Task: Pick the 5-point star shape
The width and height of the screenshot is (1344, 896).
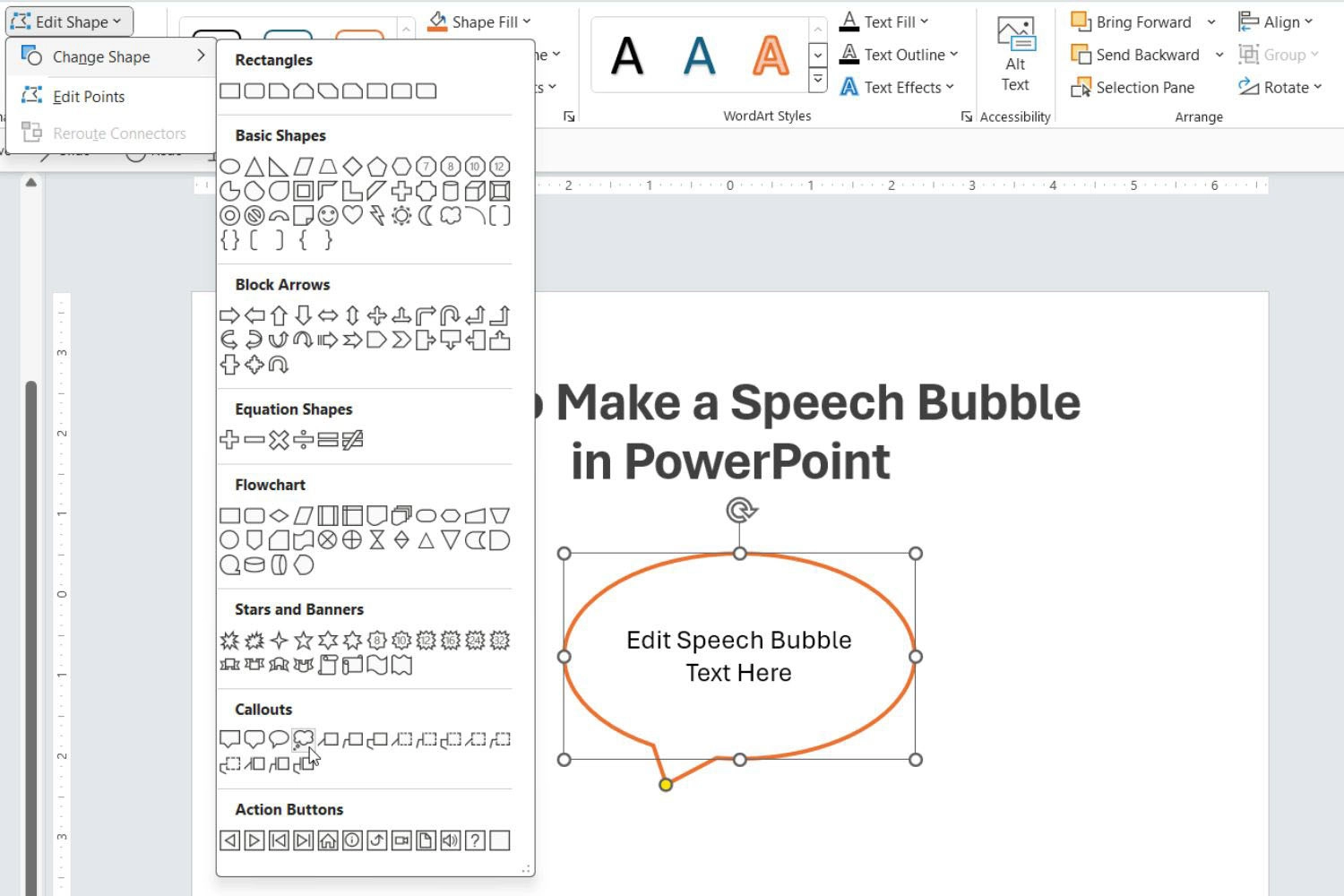Action: tap(304, 641)
